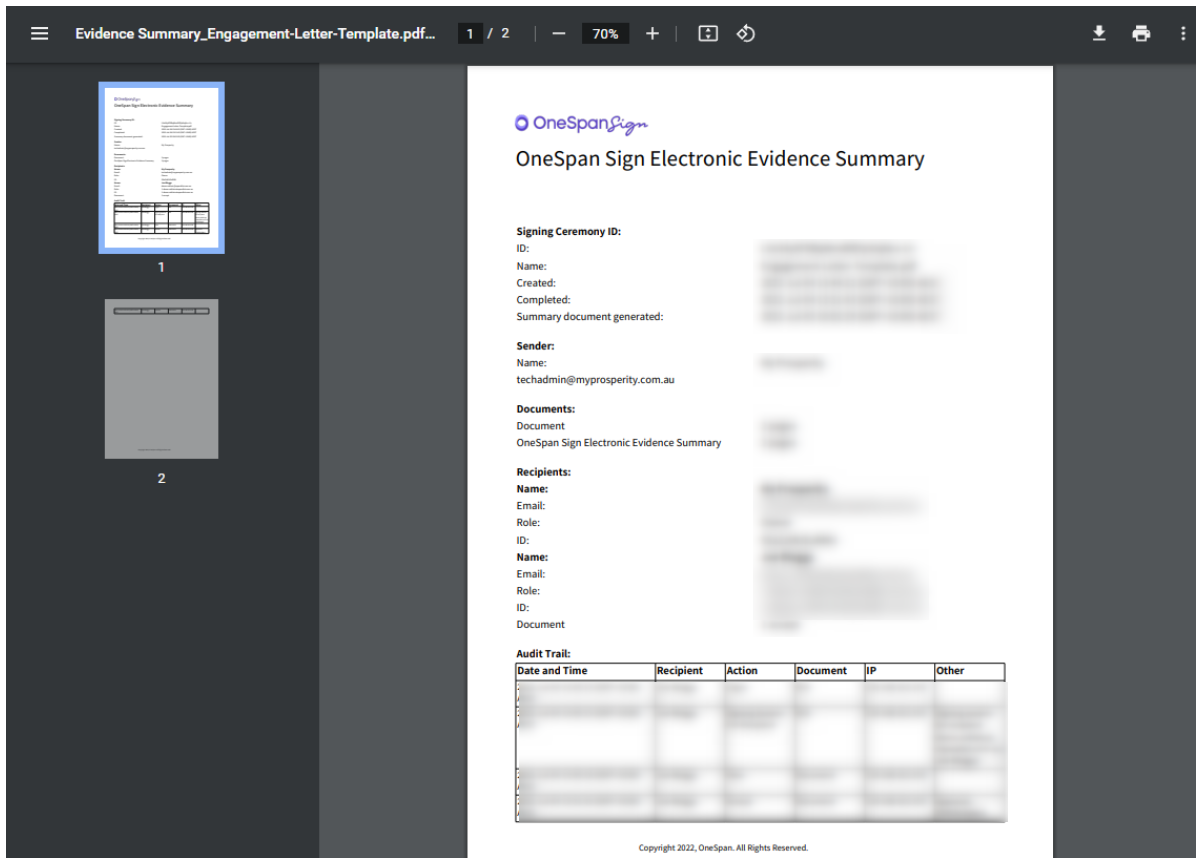Screen dimensions: 1204x864
Task: Download the PDF file
Action: (x=1099, y=33)
